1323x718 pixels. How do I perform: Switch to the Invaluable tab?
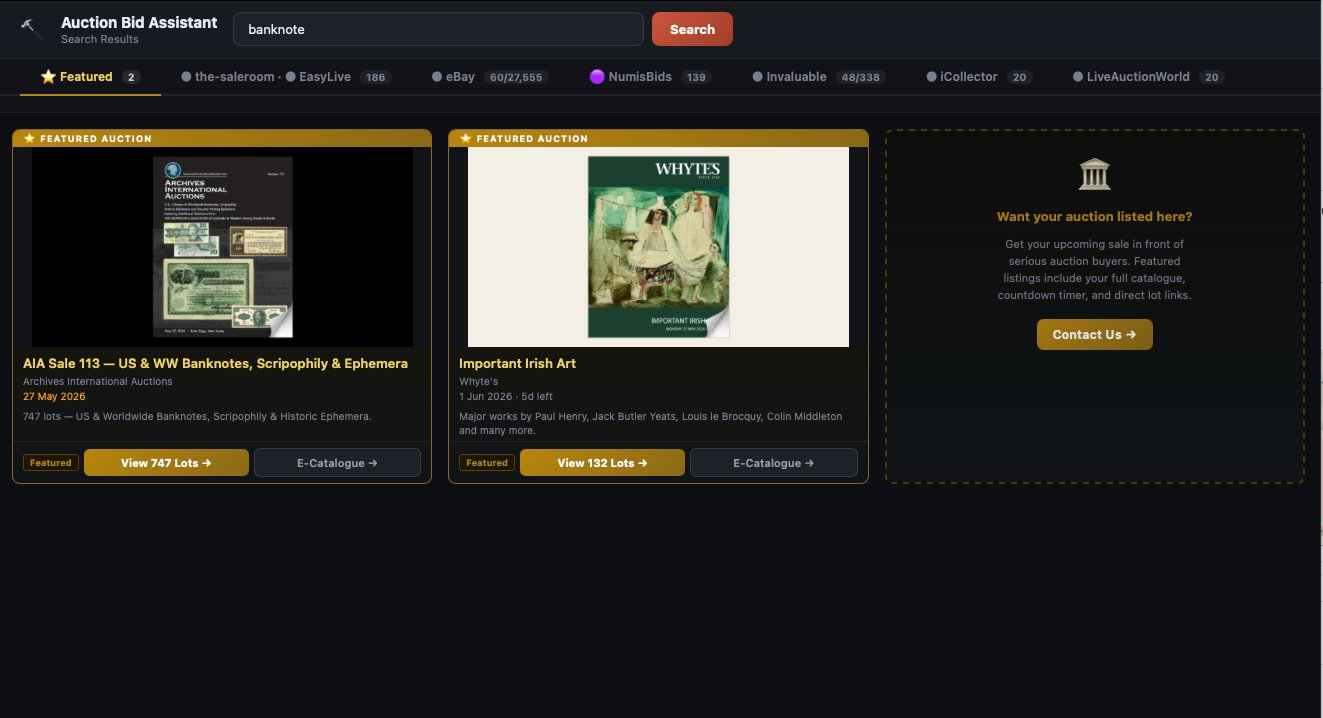818,76
